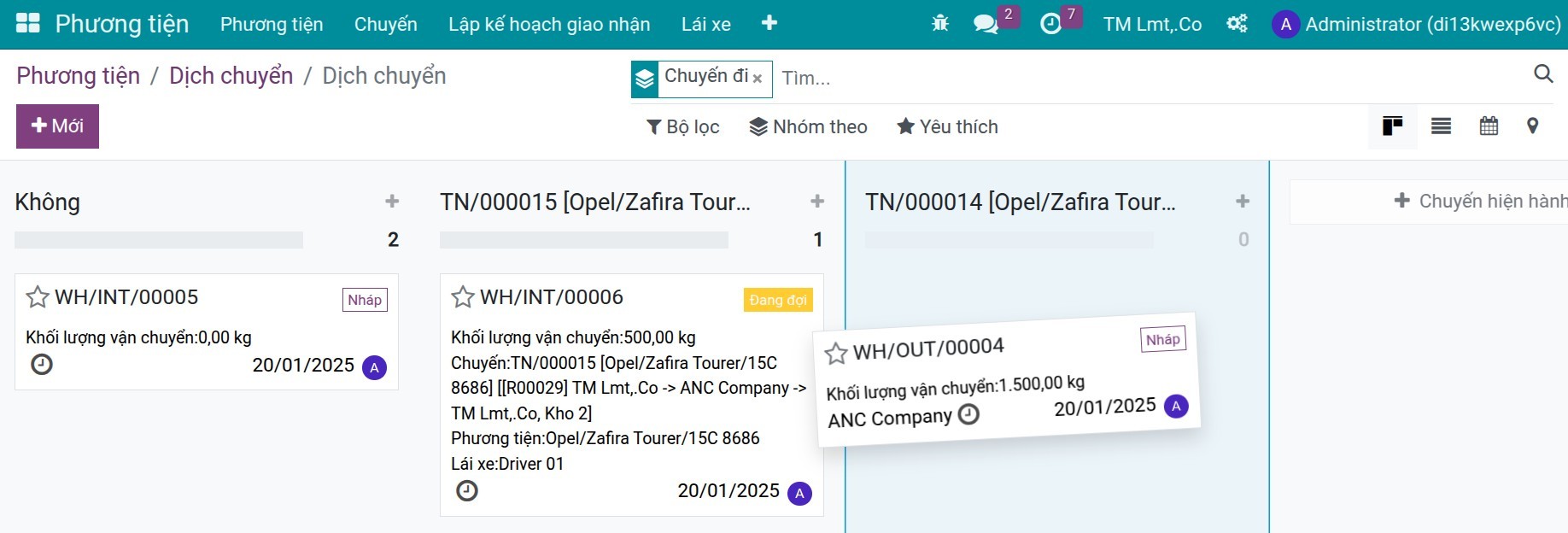Click 'Khối lượng vận chuyển:500,00 kg' text
This screenshot has height=533, width=1568.
coord(573,337)
